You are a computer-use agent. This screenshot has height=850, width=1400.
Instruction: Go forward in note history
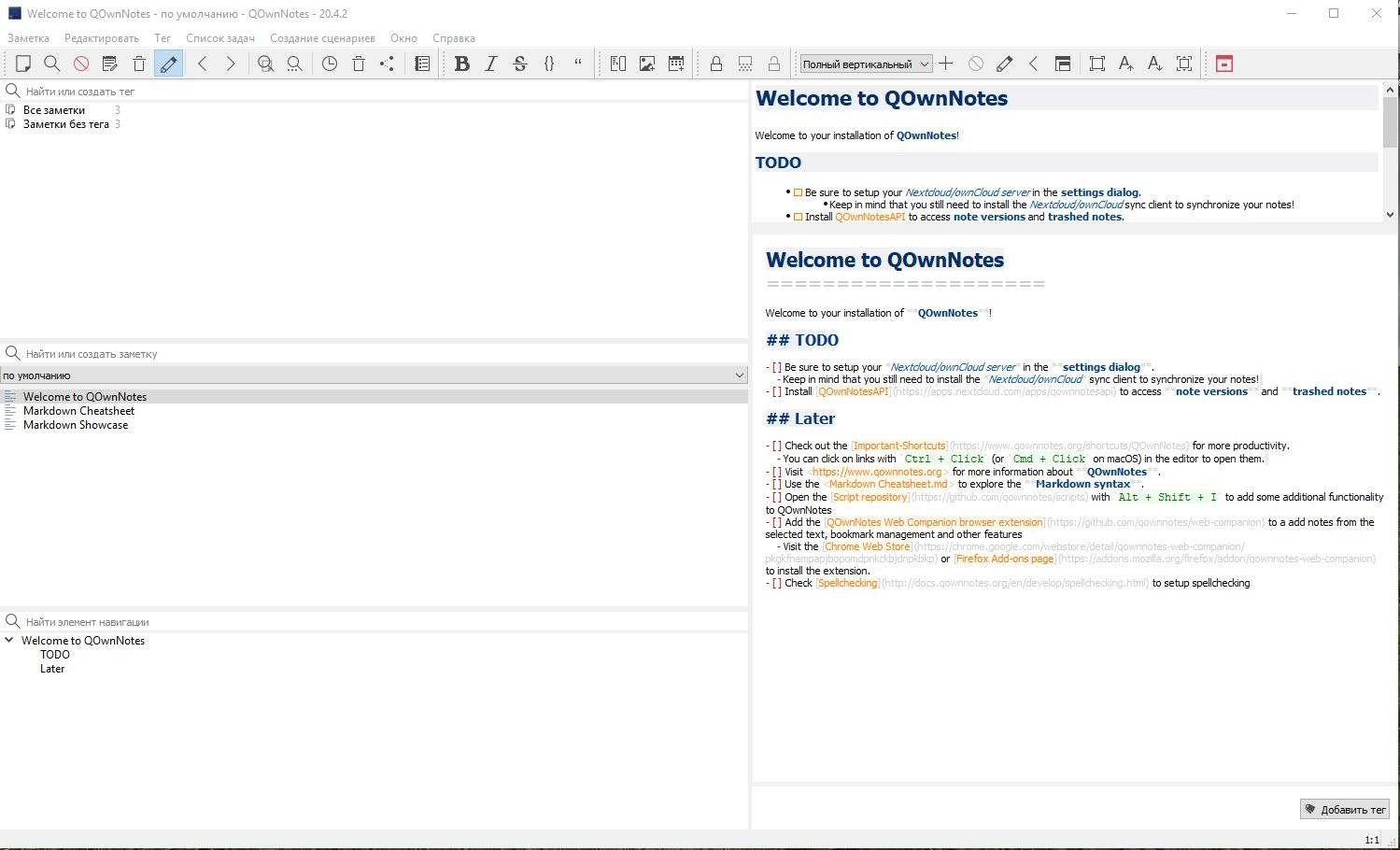[231, 64]
